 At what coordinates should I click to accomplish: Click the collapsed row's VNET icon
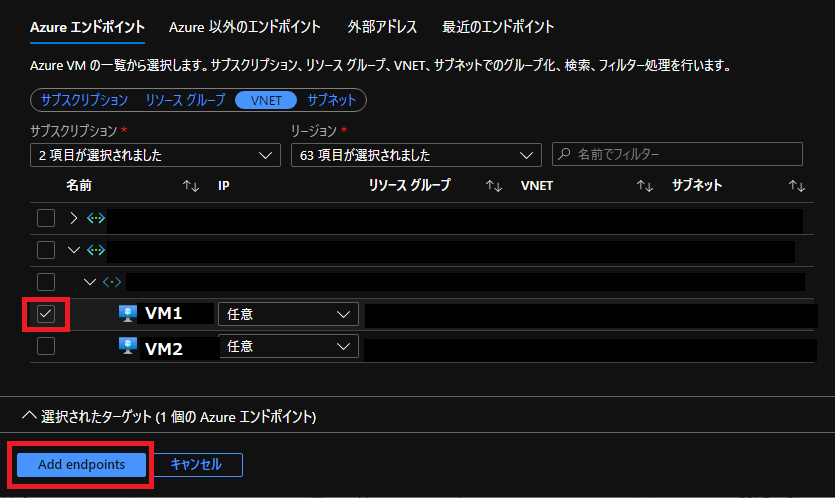pyautogui.click(x=96, y=218)
